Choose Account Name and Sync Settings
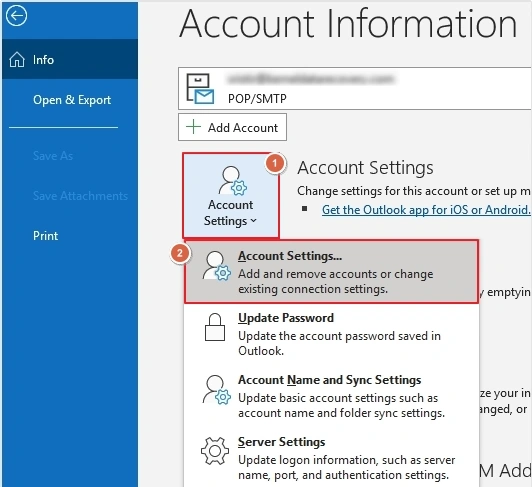This screenshot has width=532, height=487. point(331,396)
